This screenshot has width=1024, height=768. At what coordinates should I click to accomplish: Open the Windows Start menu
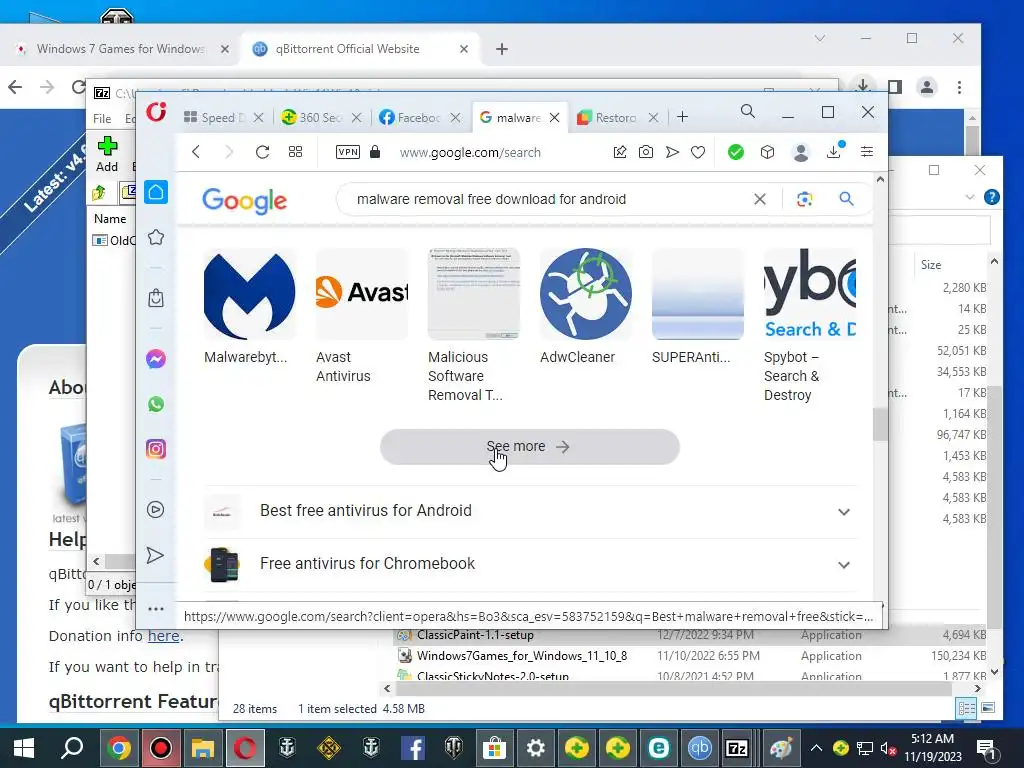click(24, 748)
